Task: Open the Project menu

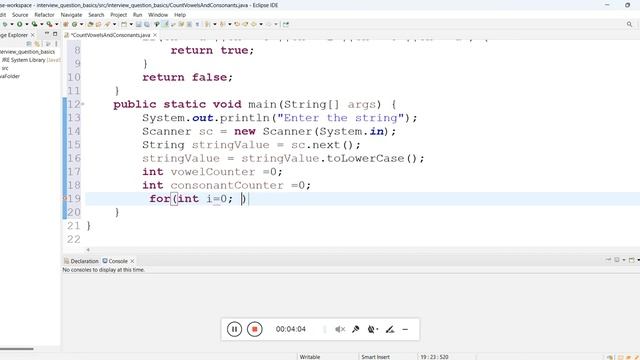Action: [118, 15]
